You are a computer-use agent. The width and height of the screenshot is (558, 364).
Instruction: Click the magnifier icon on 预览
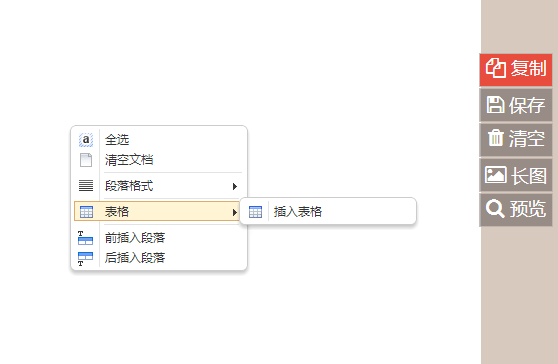click(495, 209)
